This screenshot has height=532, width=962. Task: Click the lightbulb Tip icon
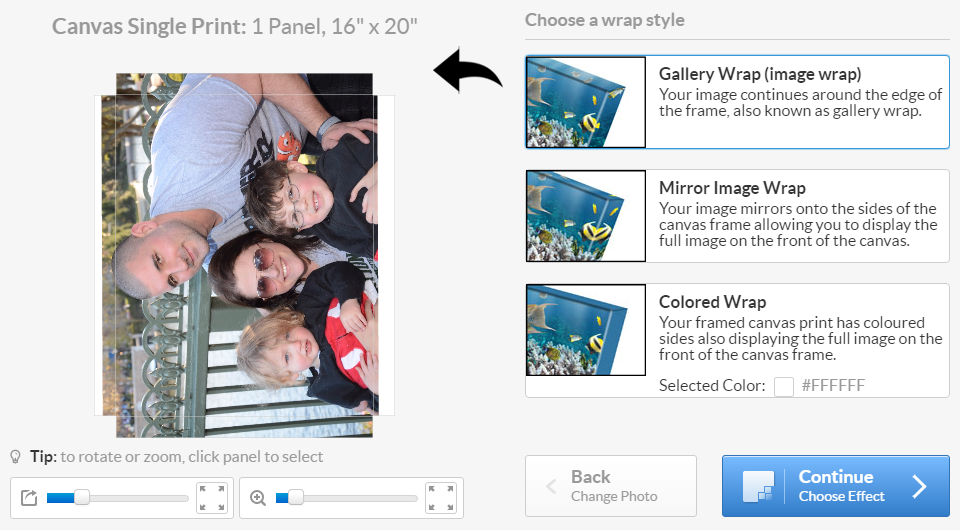click(x=15, y=457)
